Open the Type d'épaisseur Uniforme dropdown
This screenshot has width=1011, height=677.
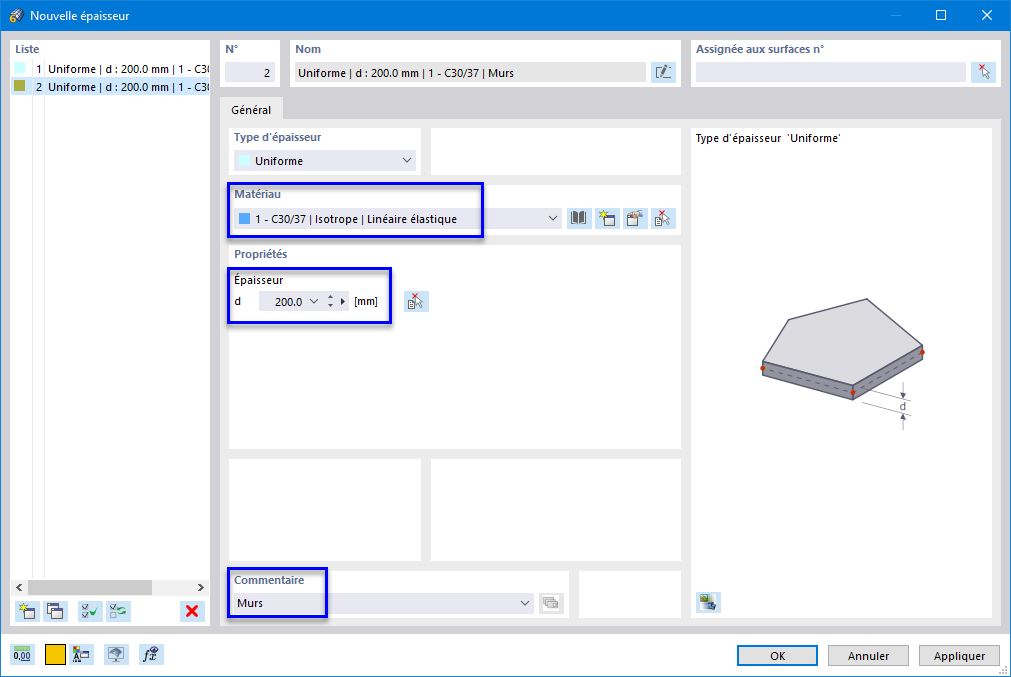point(324,161)
